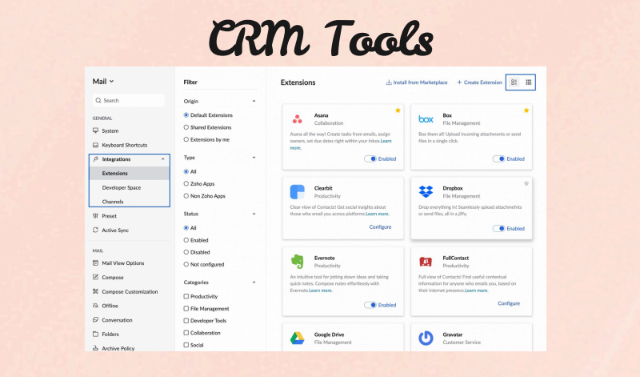The image size is (640, 377).
Task: Click the Google Drive logo icon
Action: coord(297,338)
